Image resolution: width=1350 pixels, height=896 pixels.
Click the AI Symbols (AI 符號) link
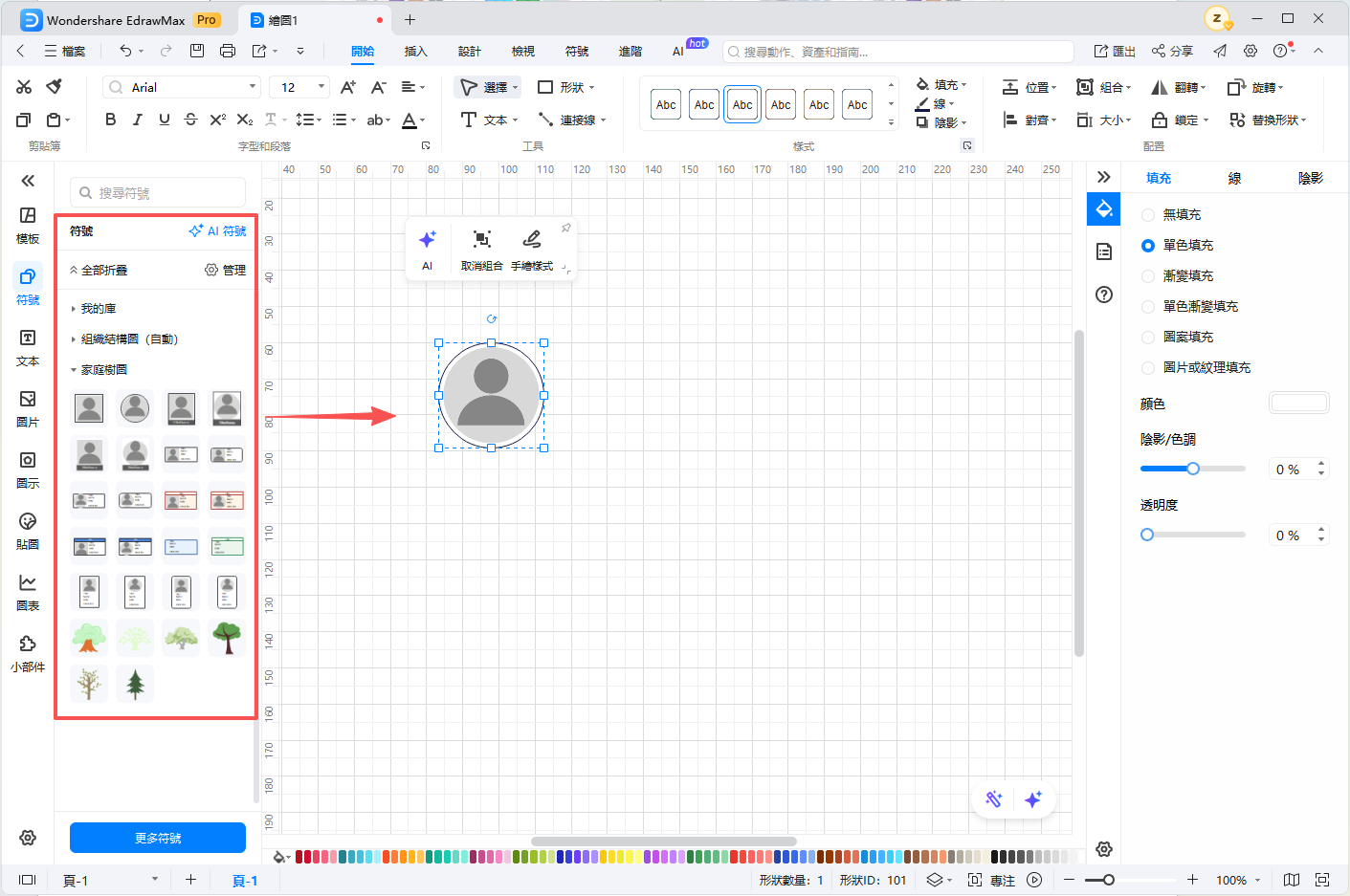point(218,231)
